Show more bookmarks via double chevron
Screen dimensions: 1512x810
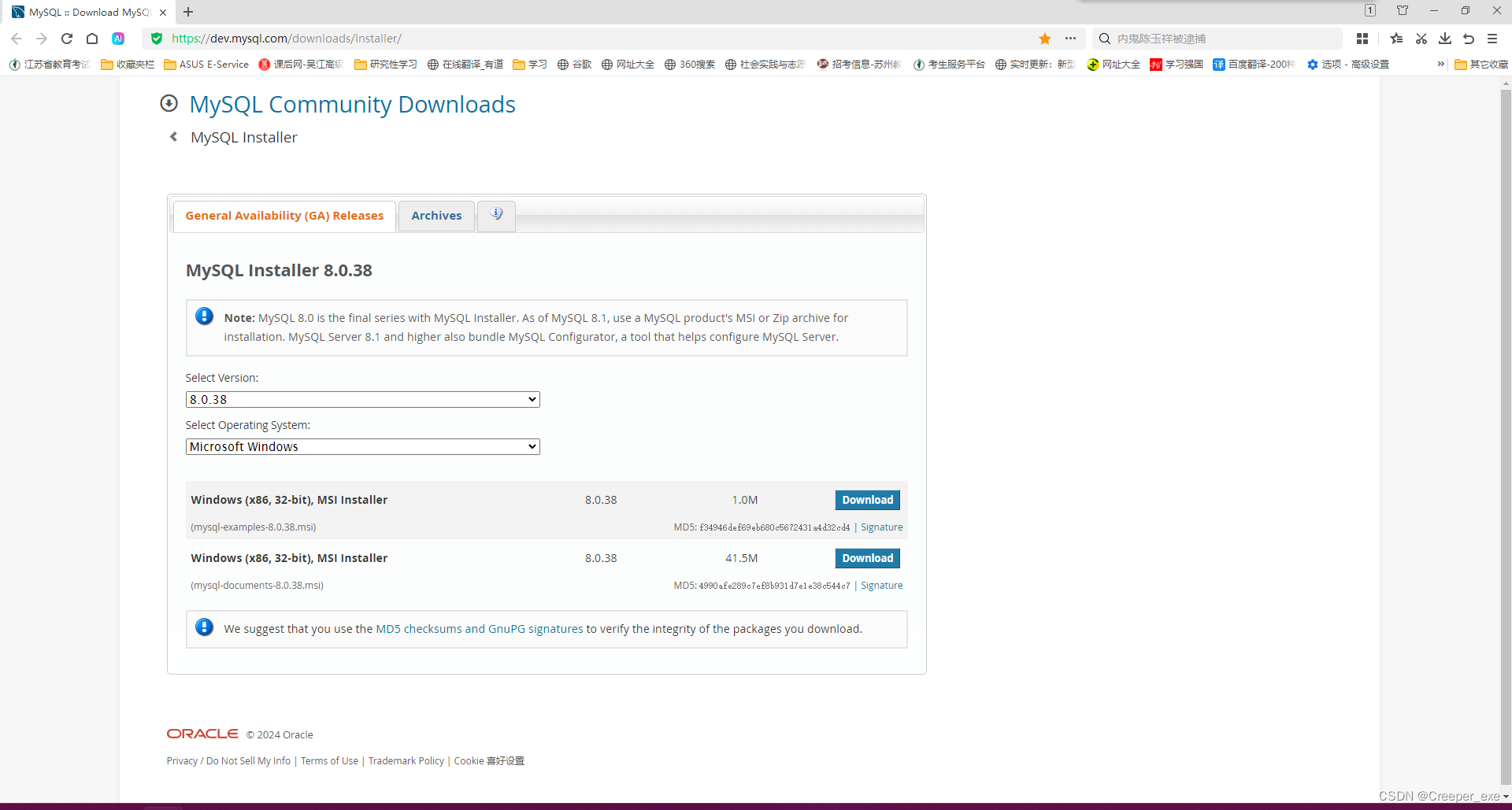click(1440, 65)
